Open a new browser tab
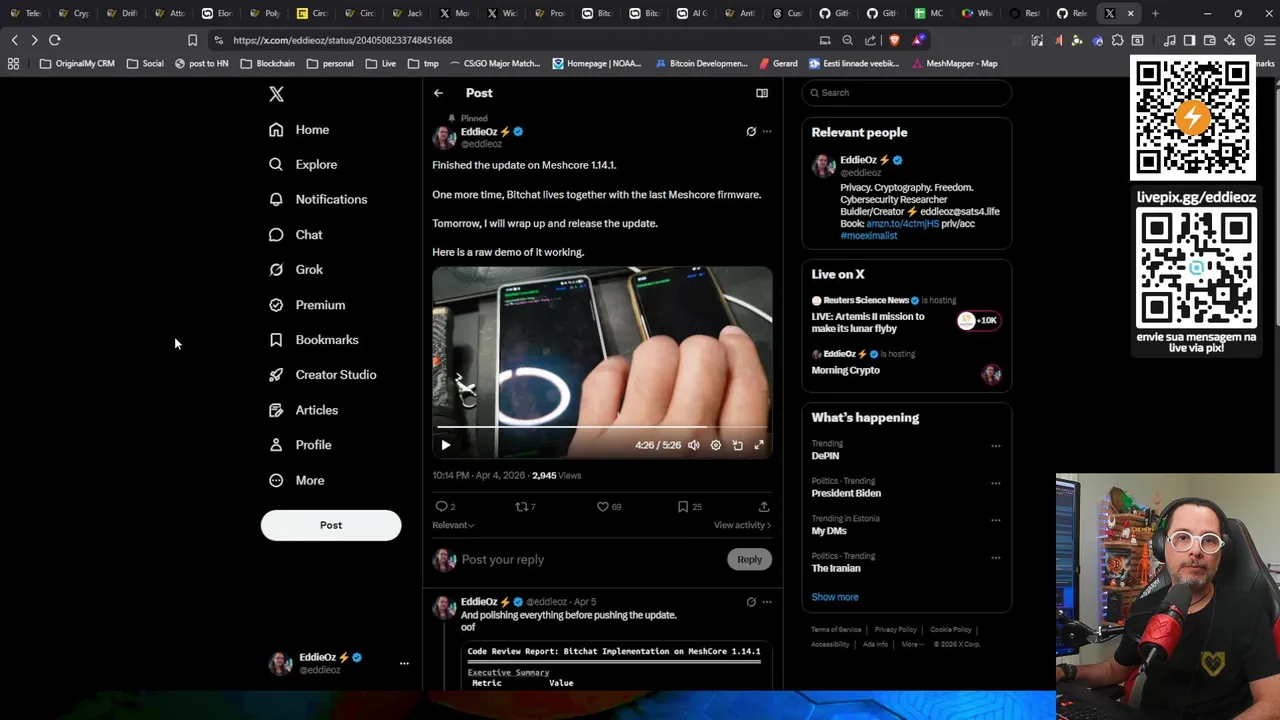1280x720 pixels. click(x=1155, y=13)
